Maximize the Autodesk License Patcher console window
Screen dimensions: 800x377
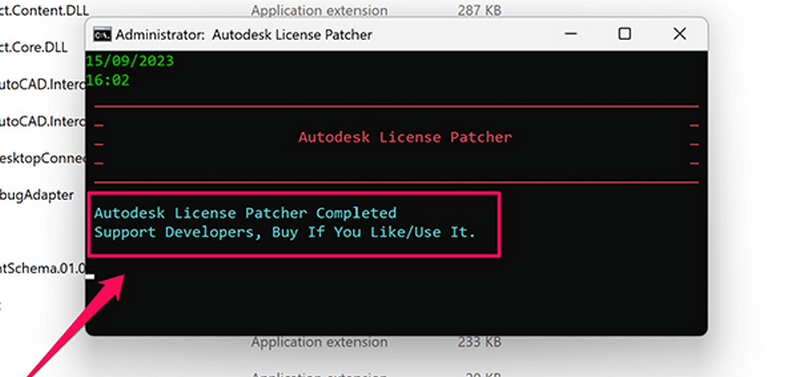[x=624, y=34]
